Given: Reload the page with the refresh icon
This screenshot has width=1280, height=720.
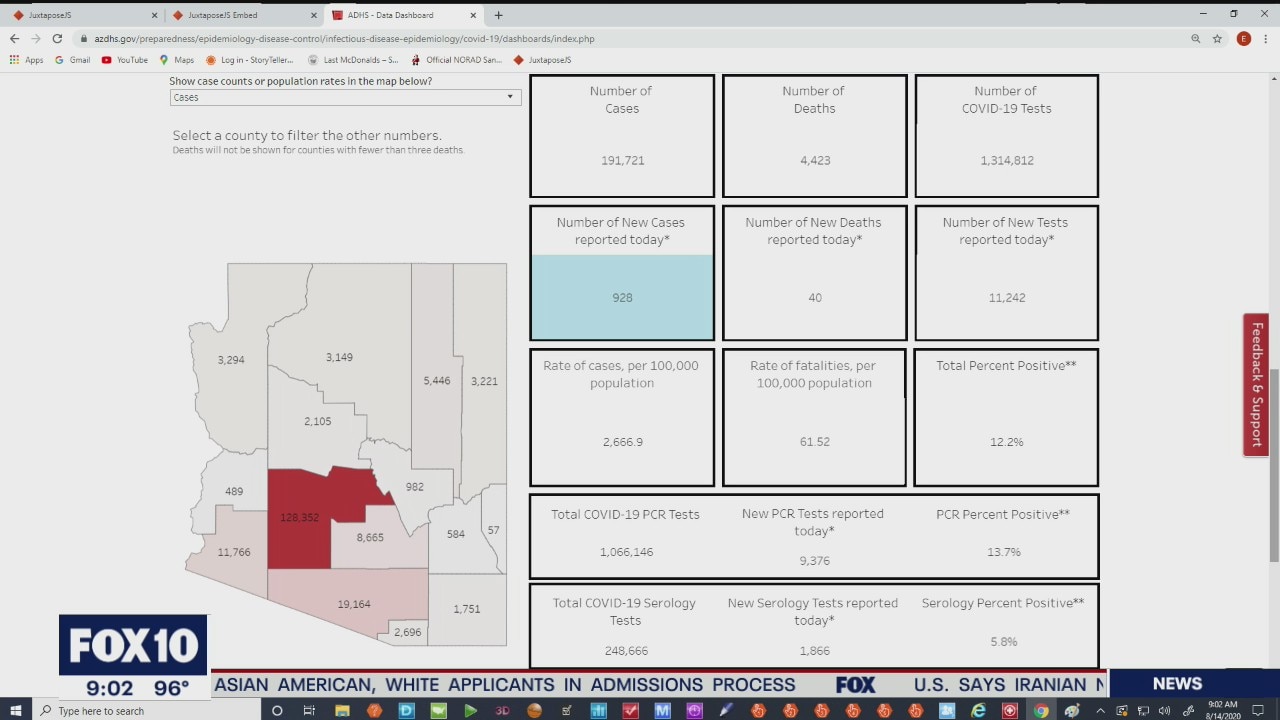Looking at the screenshot, I should click(x=57, y=39).
